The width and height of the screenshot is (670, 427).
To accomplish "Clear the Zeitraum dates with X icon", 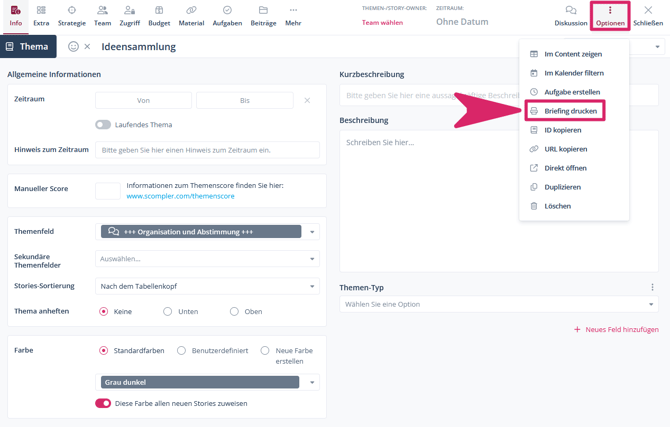I will click(x=307, y=100).
